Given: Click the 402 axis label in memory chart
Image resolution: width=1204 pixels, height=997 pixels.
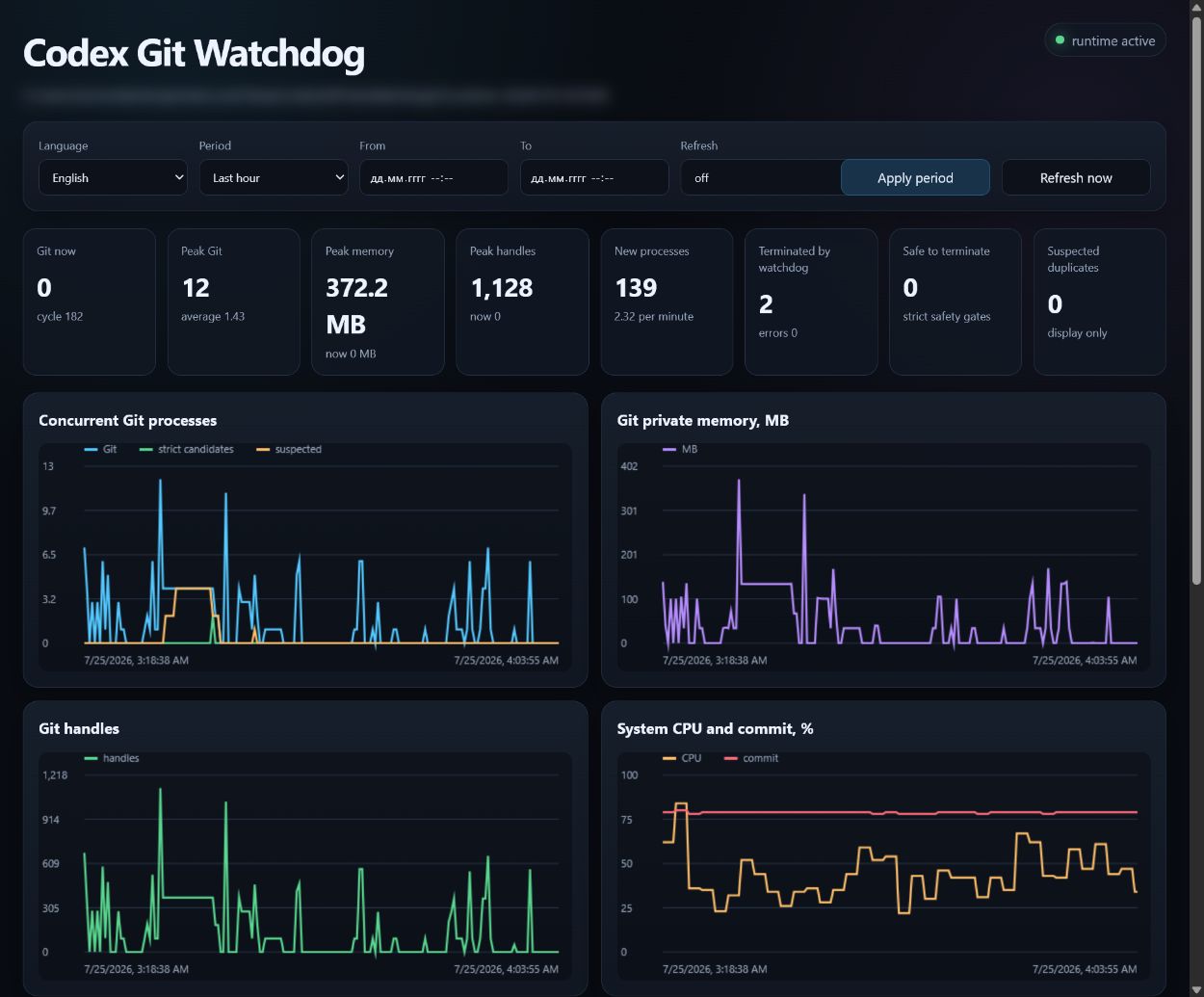Looking at the screenshot, I should point(629,466).
